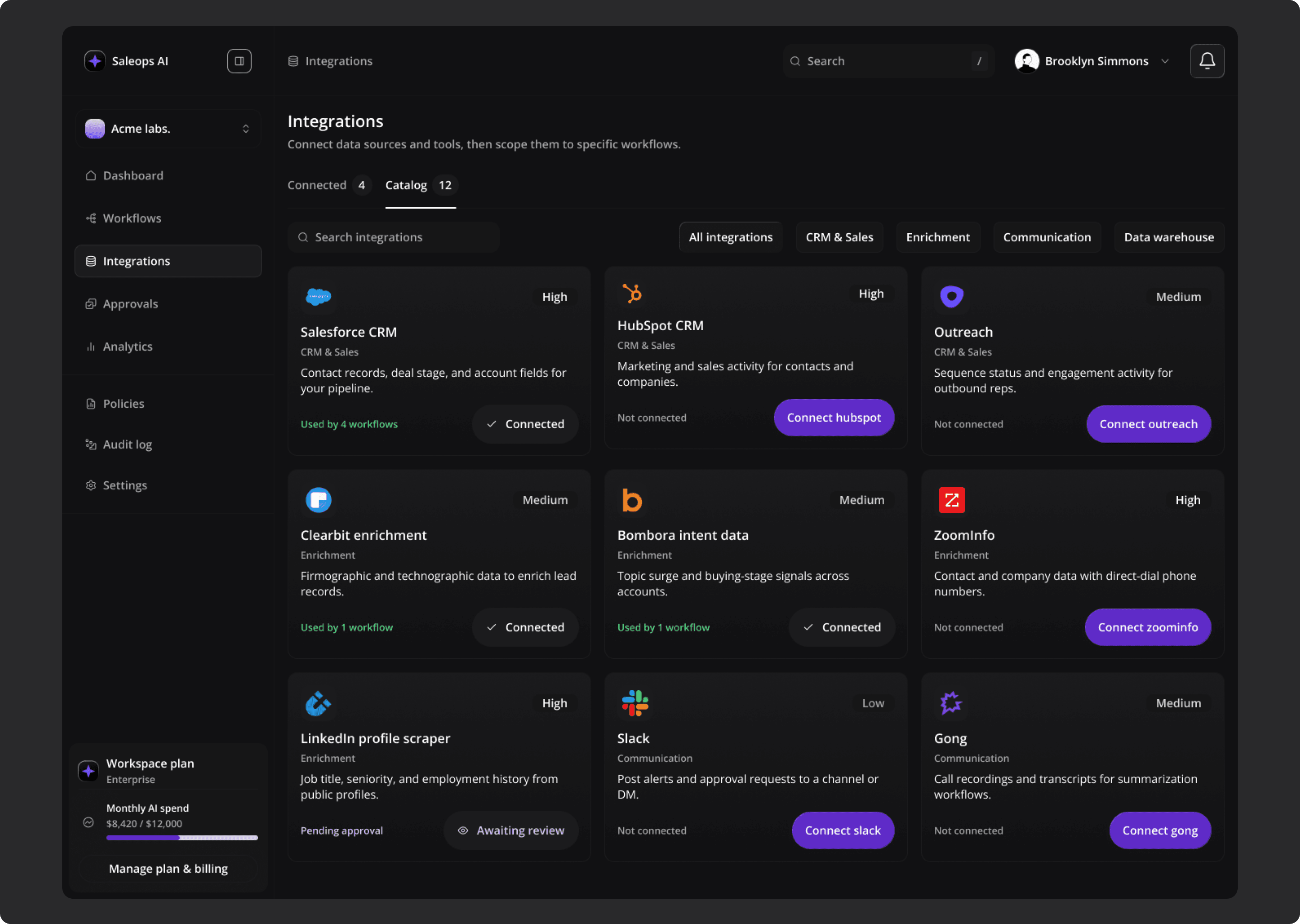Click Awaiting review on LinkedIn scraper
Screen dimensions: 1300x924
pyautogui.click(x=511, y=830)
